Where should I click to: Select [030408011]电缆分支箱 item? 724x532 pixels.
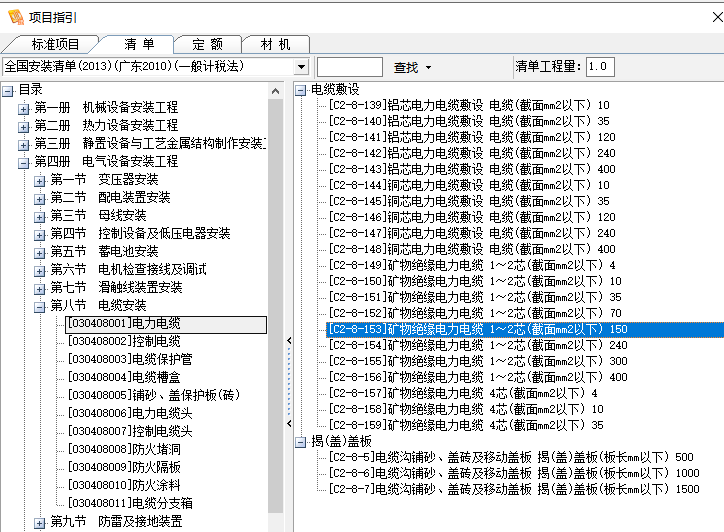[x=130, y=503]
